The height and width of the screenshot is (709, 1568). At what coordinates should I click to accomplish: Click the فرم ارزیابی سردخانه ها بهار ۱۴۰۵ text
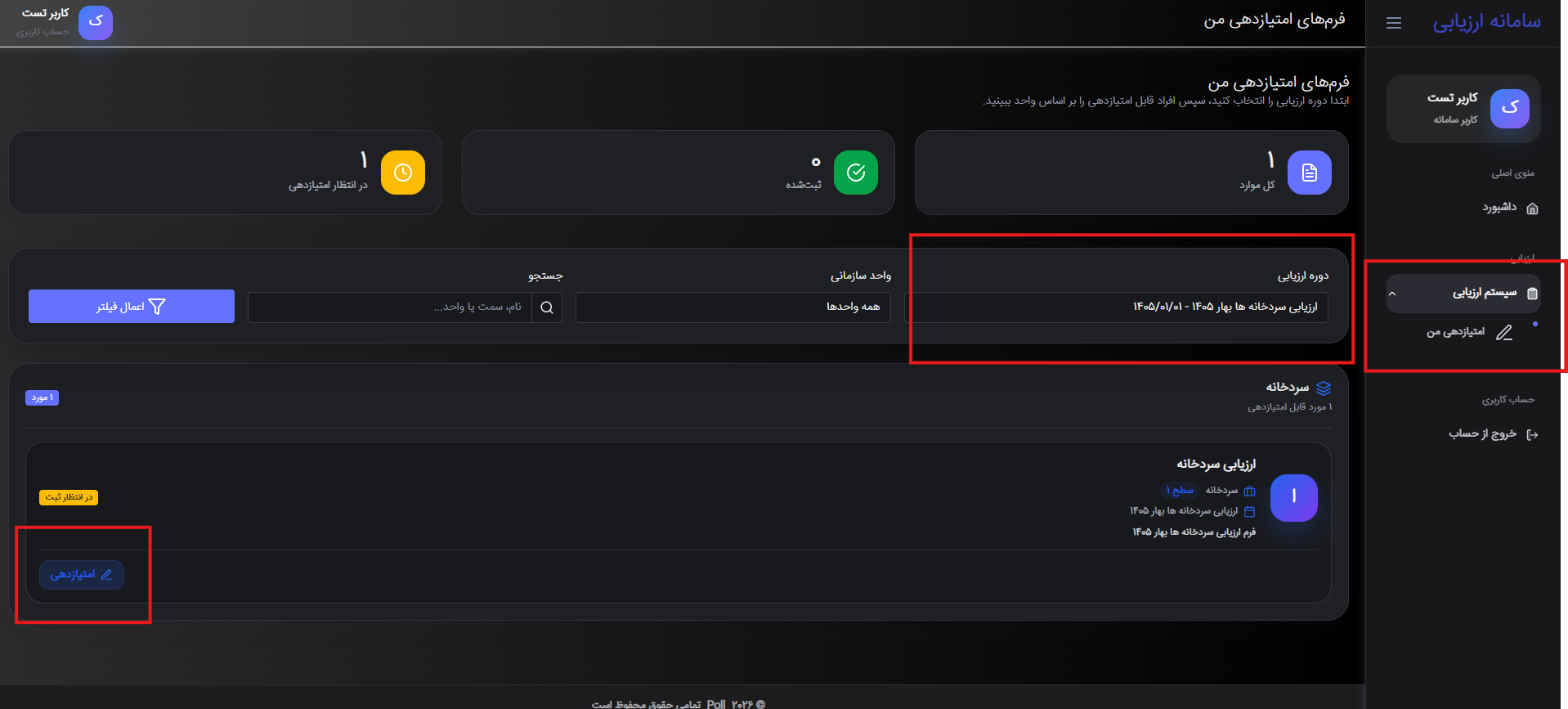click(x=1194, y=532)
